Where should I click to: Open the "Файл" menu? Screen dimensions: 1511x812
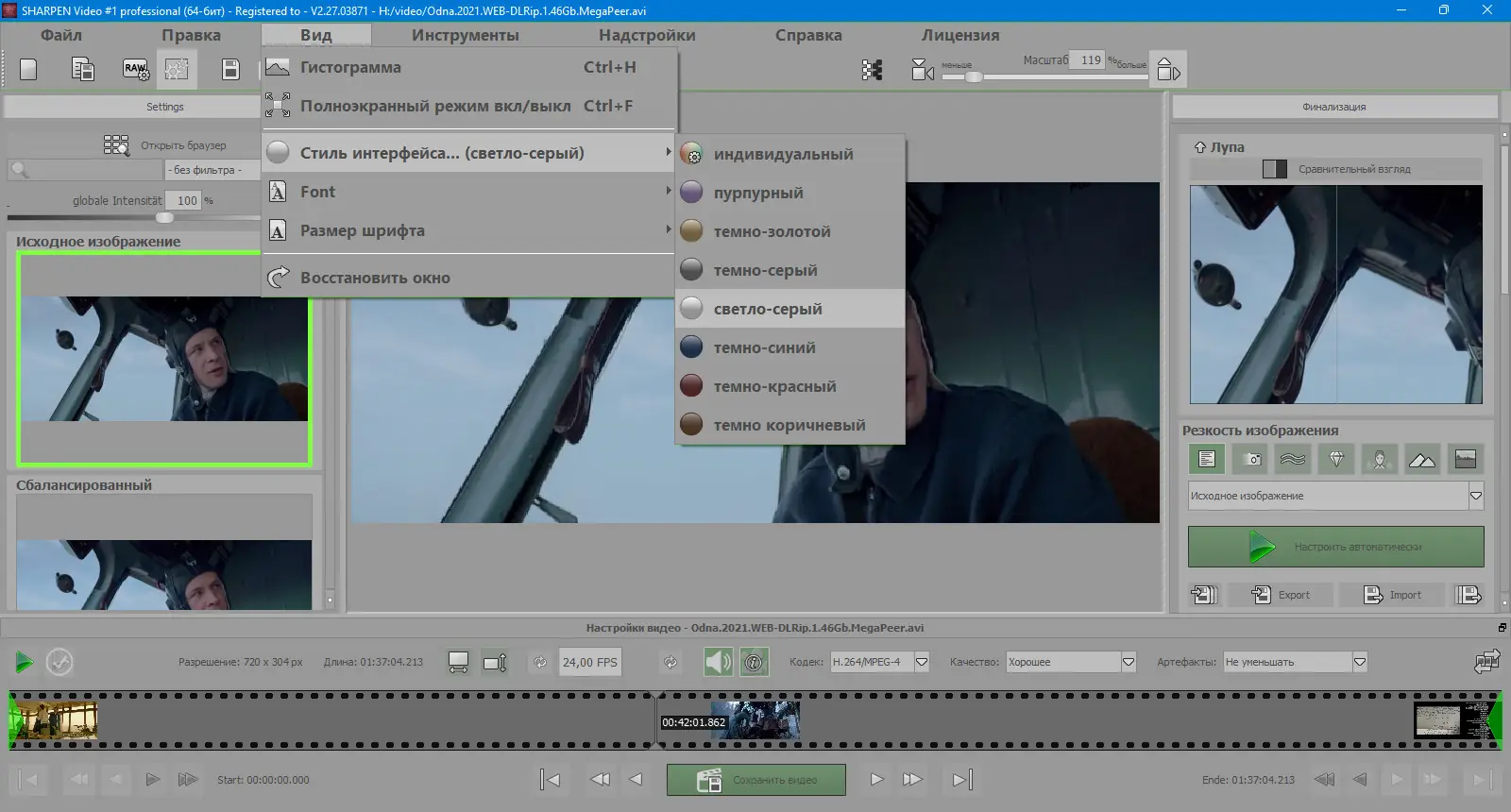pos(61,35)
